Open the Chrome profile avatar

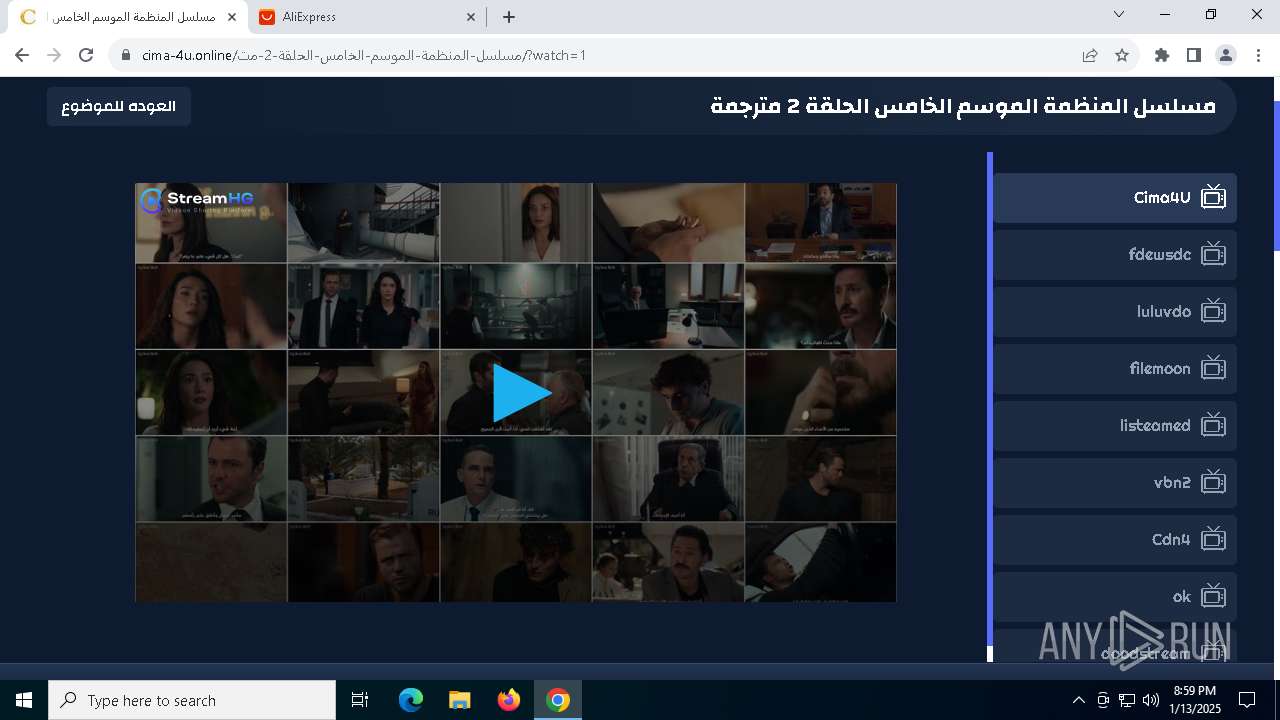[x=1226, y=55]
